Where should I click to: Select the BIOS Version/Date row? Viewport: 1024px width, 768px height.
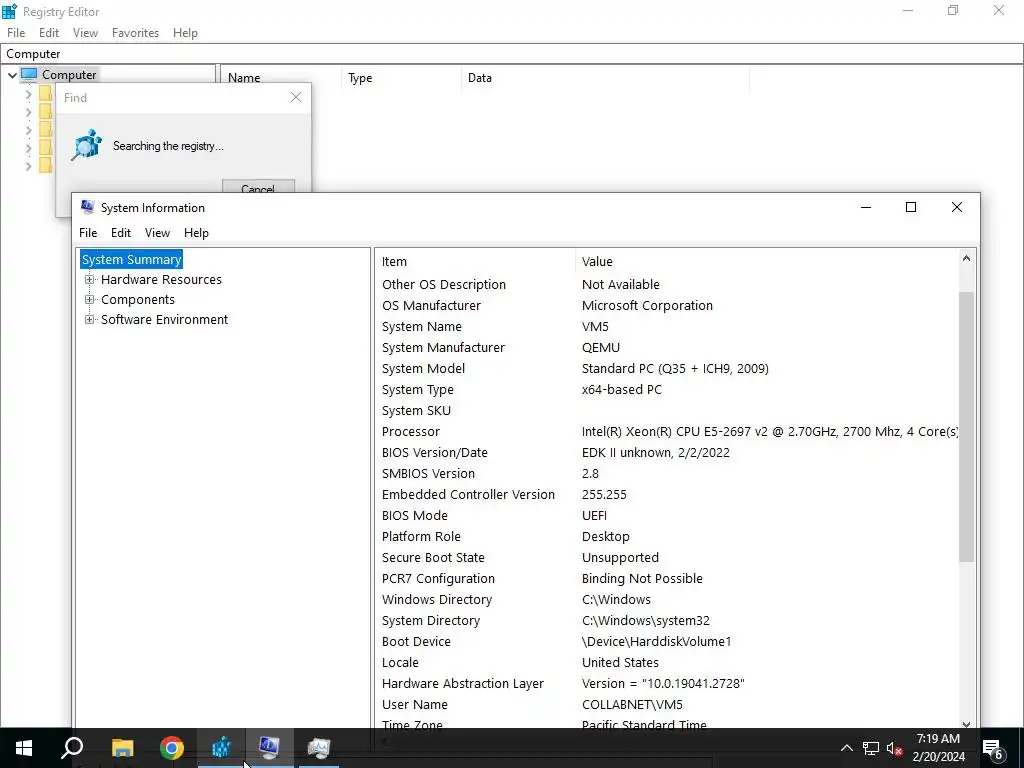666,453
